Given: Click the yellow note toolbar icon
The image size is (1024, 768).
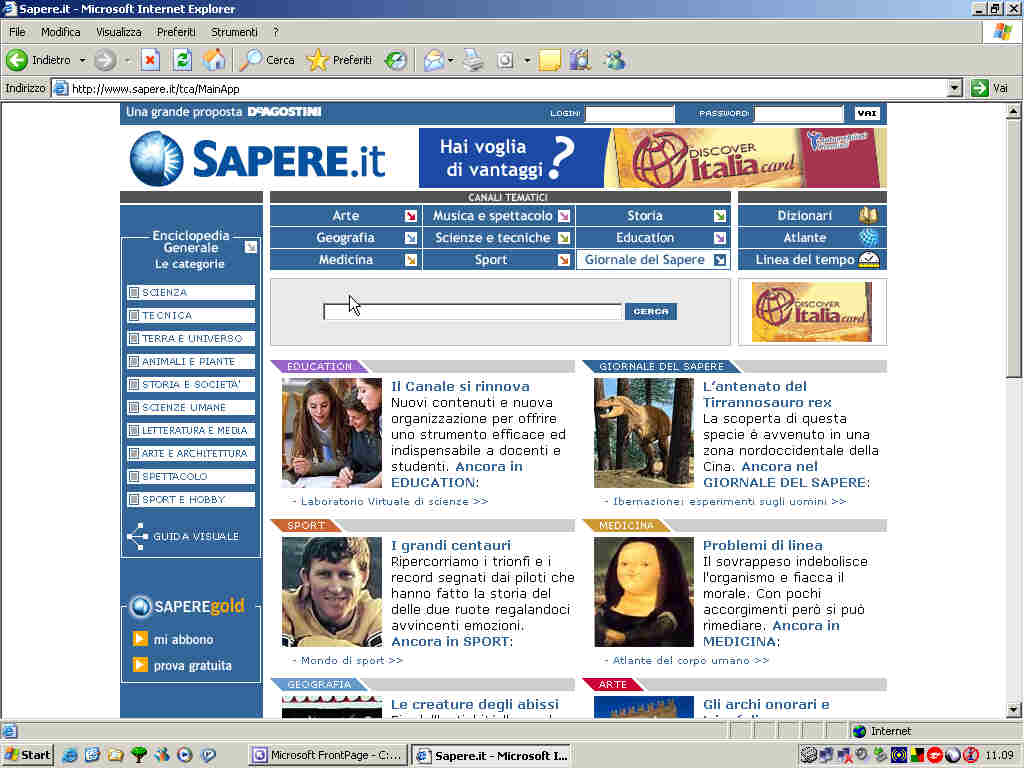Looking at the screenshot, I should [x=549, y=60].
